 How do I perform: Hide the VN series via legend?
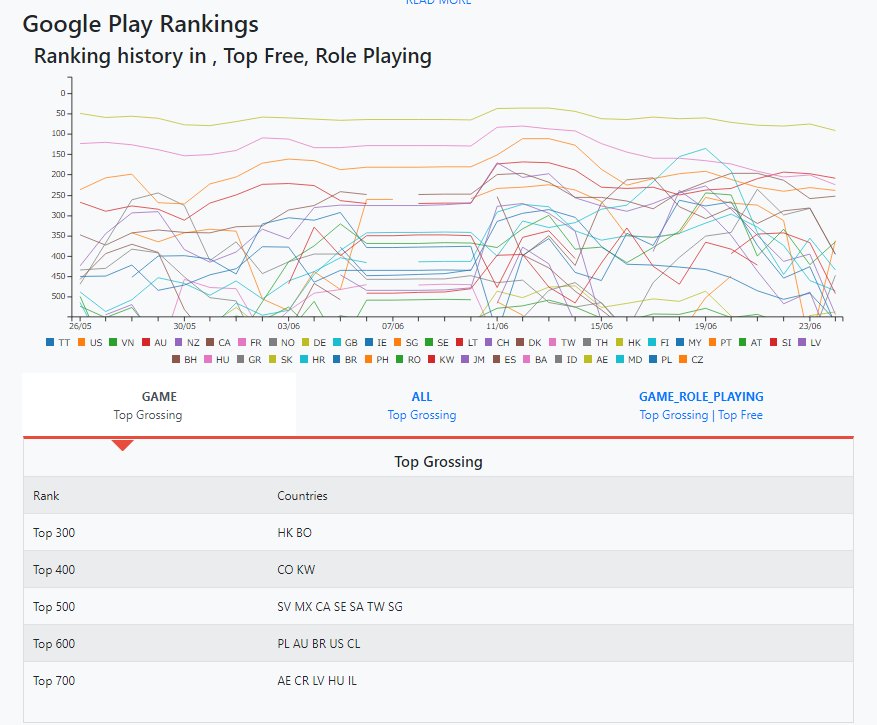121,342
